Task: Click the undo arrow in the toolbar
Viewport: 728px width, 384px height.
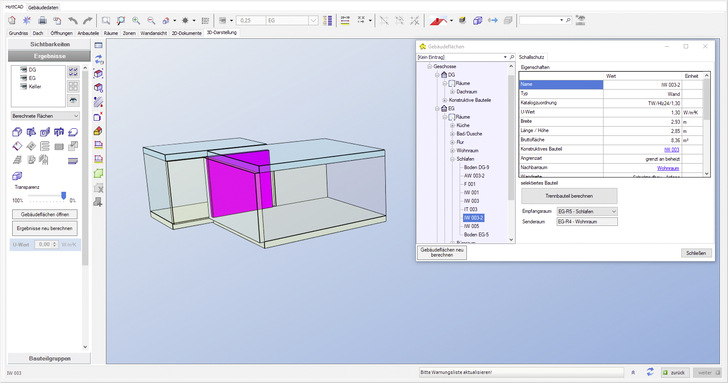Action: click(x=72, y=20)
